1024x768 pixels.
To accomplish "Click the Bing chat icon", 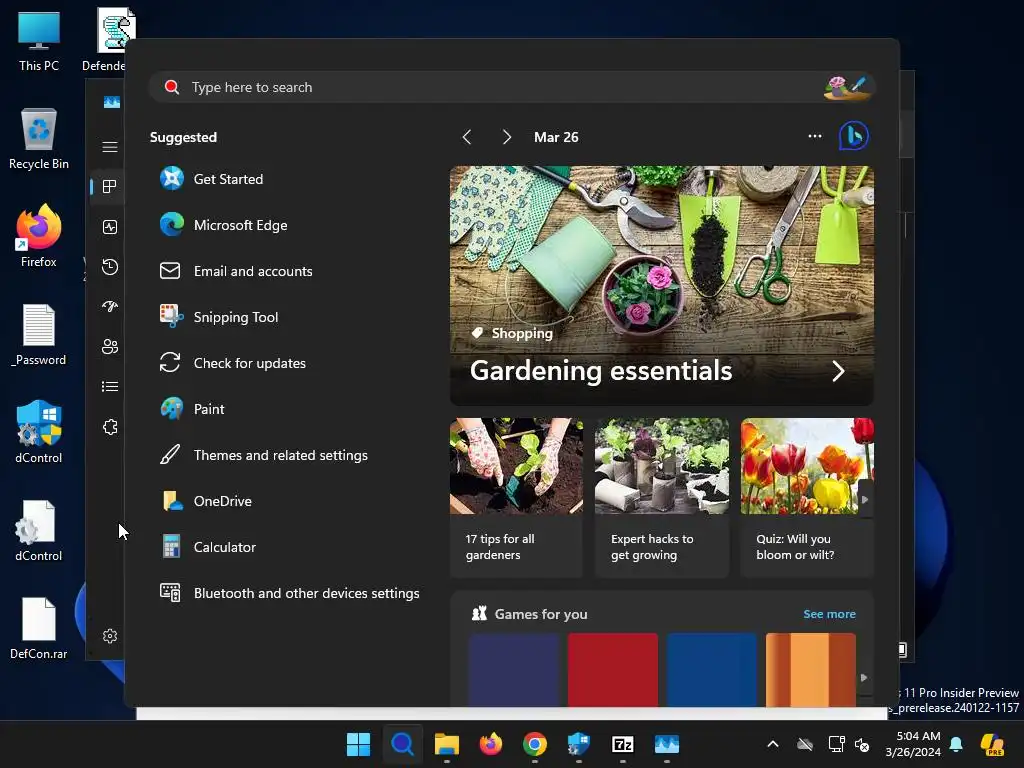I will [854, 136].
